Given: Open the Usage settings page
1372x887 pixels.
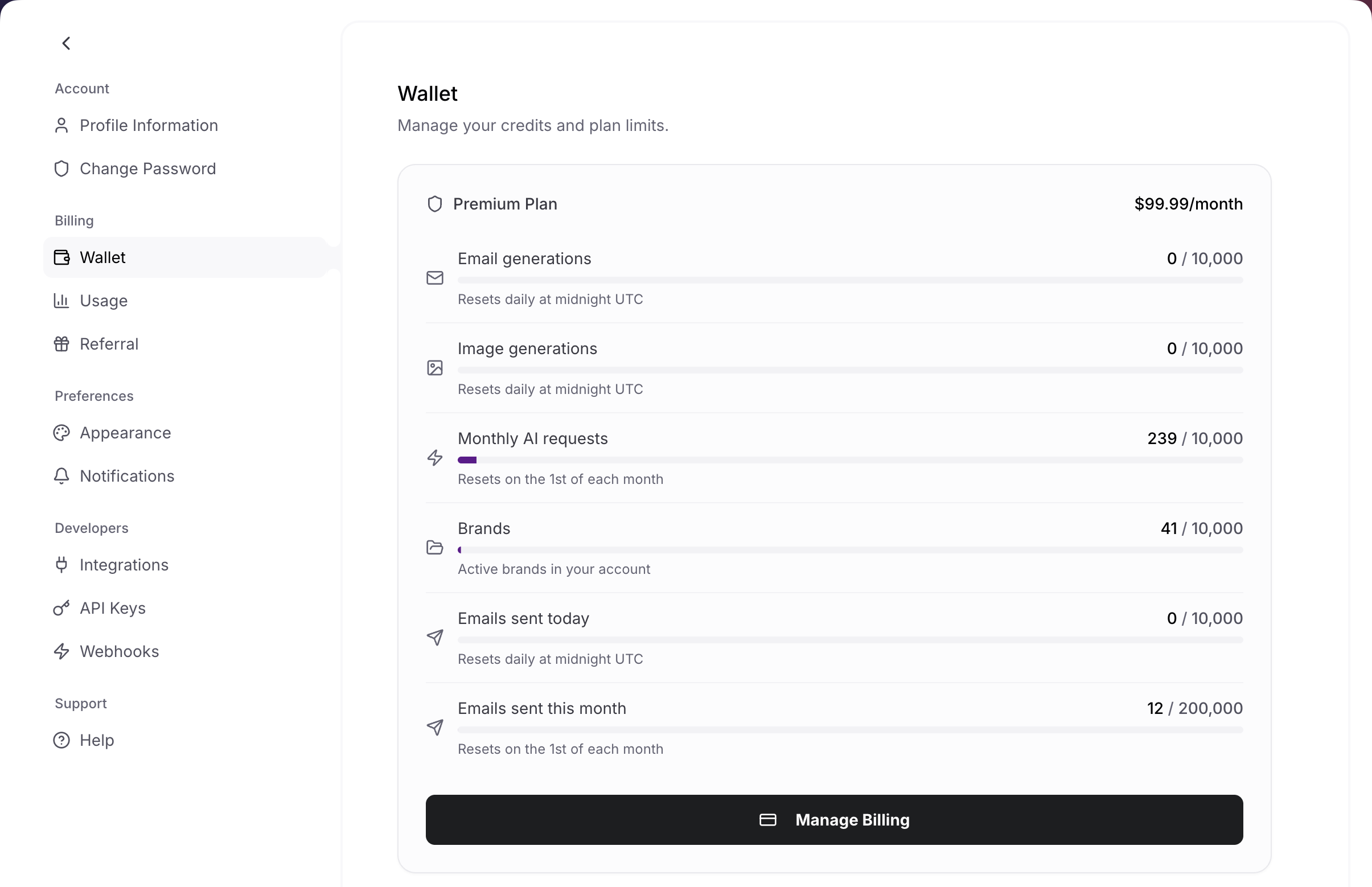Looking at the screenshot, I should pos(104,301).
